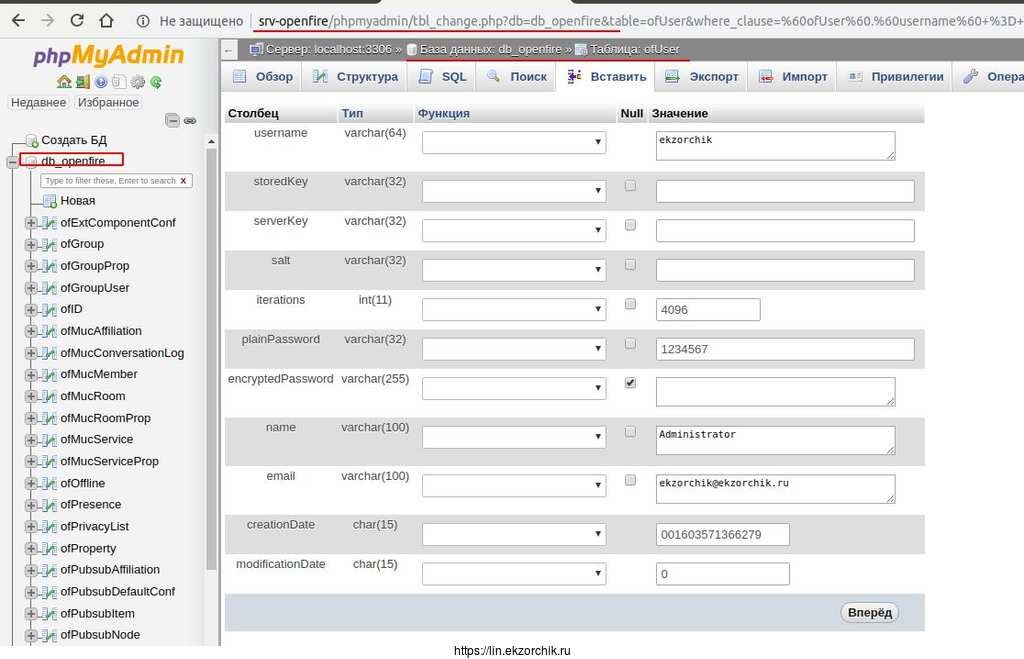Collapse the db_openfire database tree

[12, 161]
